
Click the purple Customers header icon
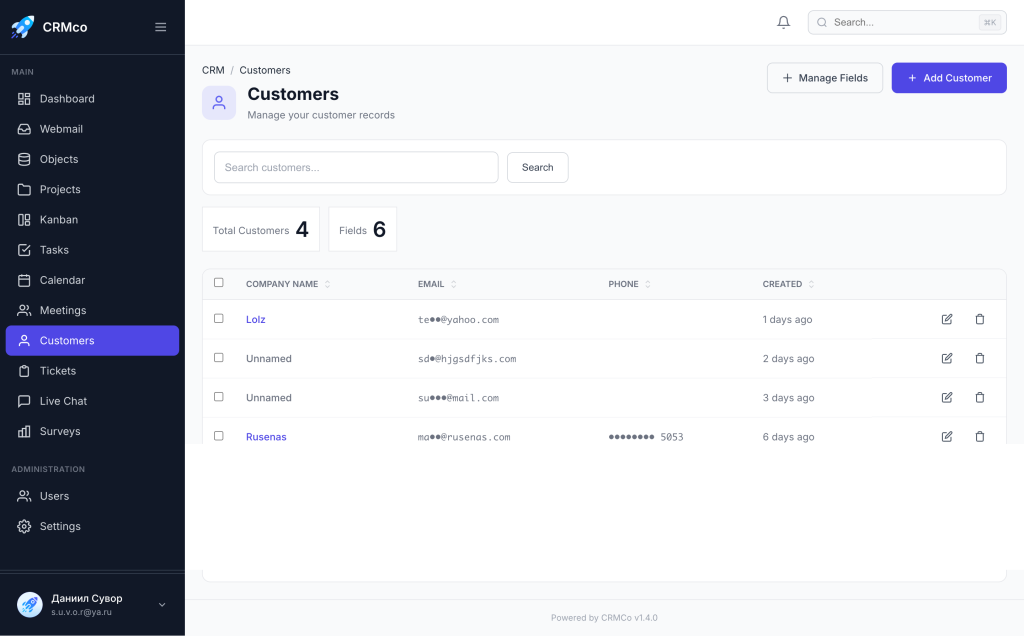coord(219,102)
